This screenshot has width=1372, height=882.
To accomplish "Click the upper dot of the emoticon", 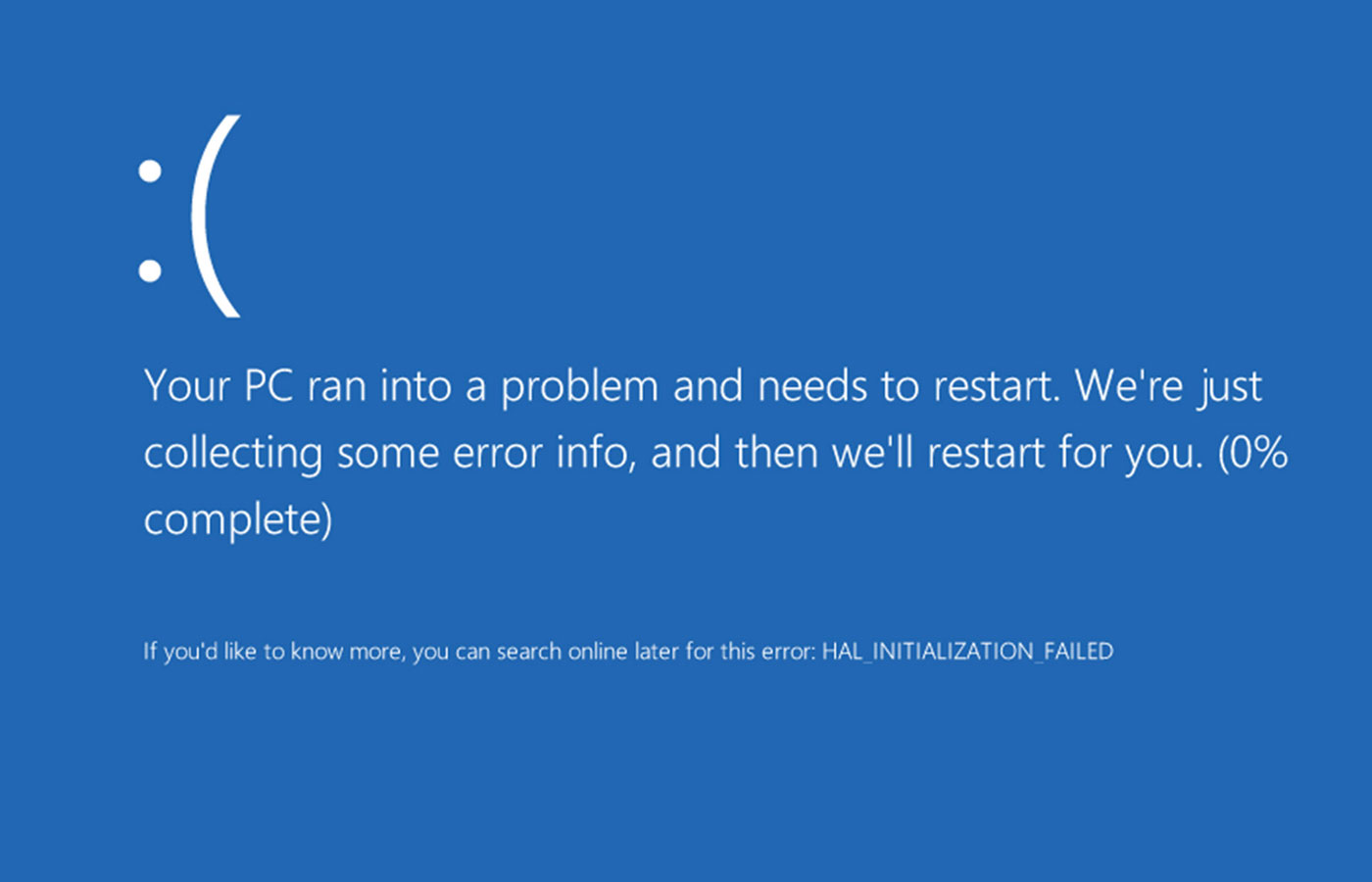I will (x=150, y=171).
